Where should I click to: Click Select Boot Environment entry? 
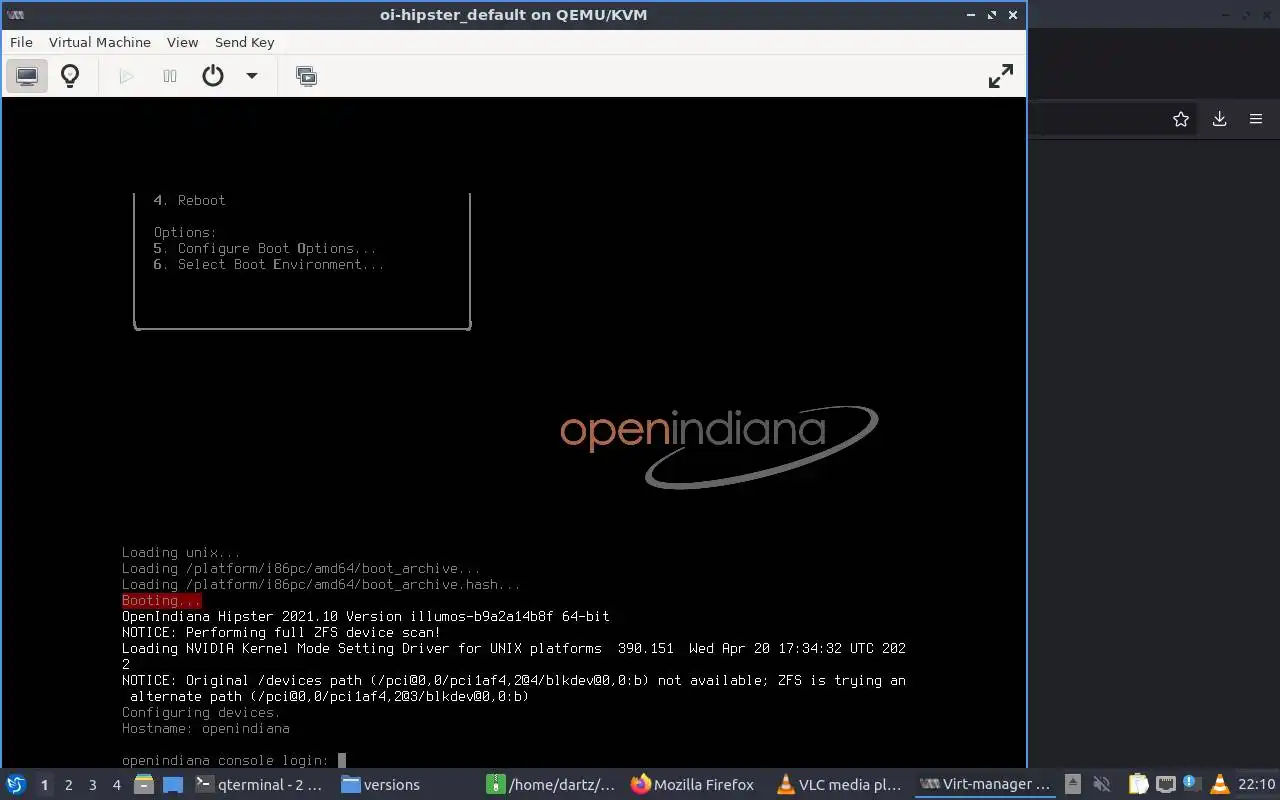pos(269,264)
